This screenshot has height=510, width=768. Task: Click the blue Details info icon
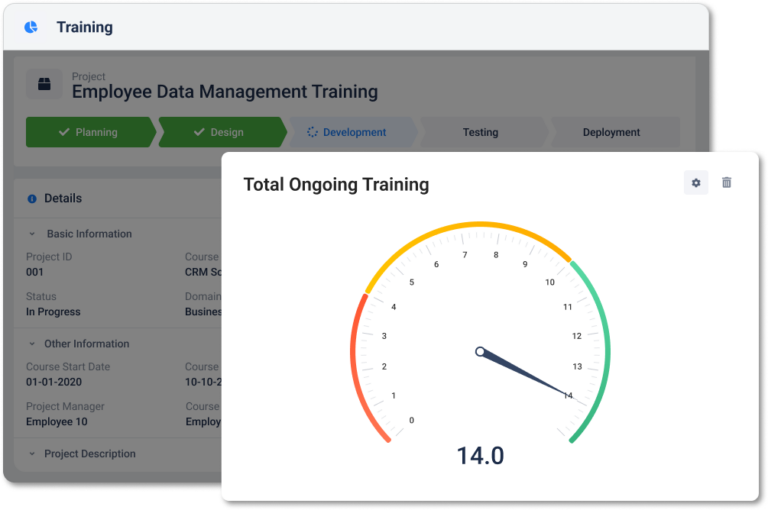pos(32,199)
